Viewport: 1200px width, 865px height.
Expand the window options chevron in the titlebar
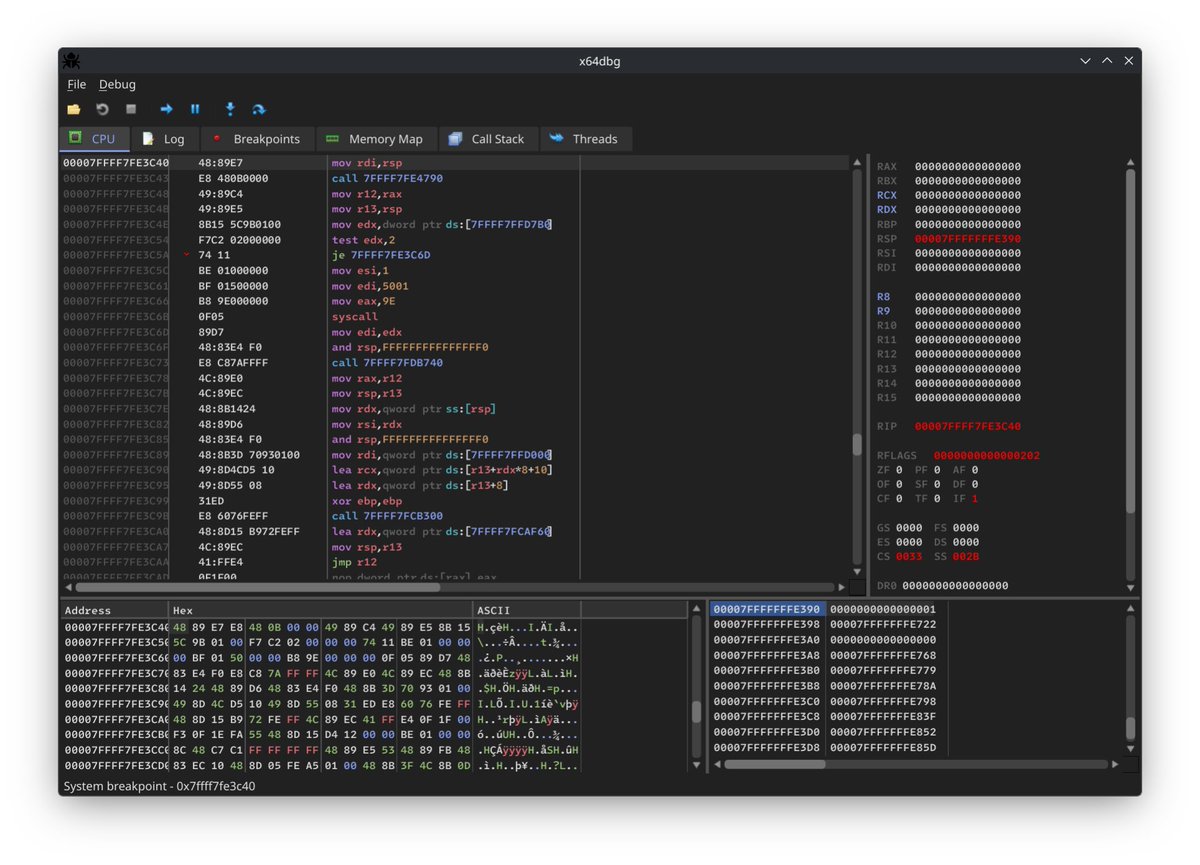1085,60
